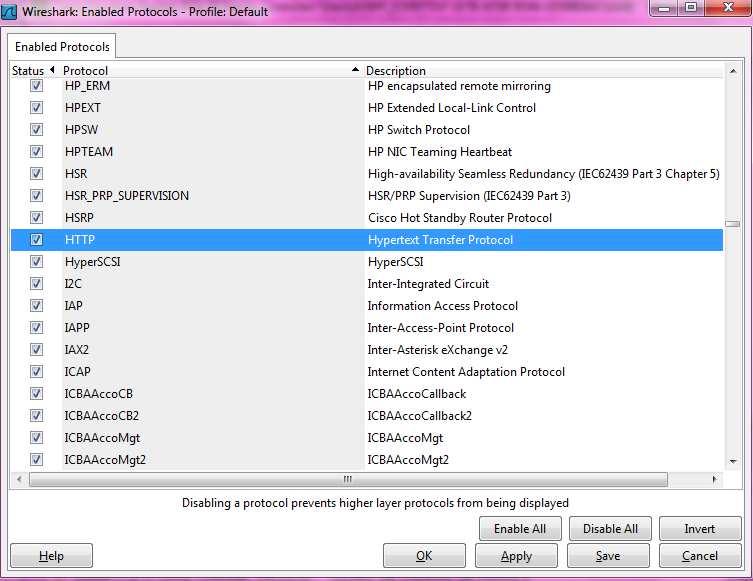Viewport: 753px width, 581px height.
Task: Select the HSRP protocol name
Action: (x=79, y=218)
